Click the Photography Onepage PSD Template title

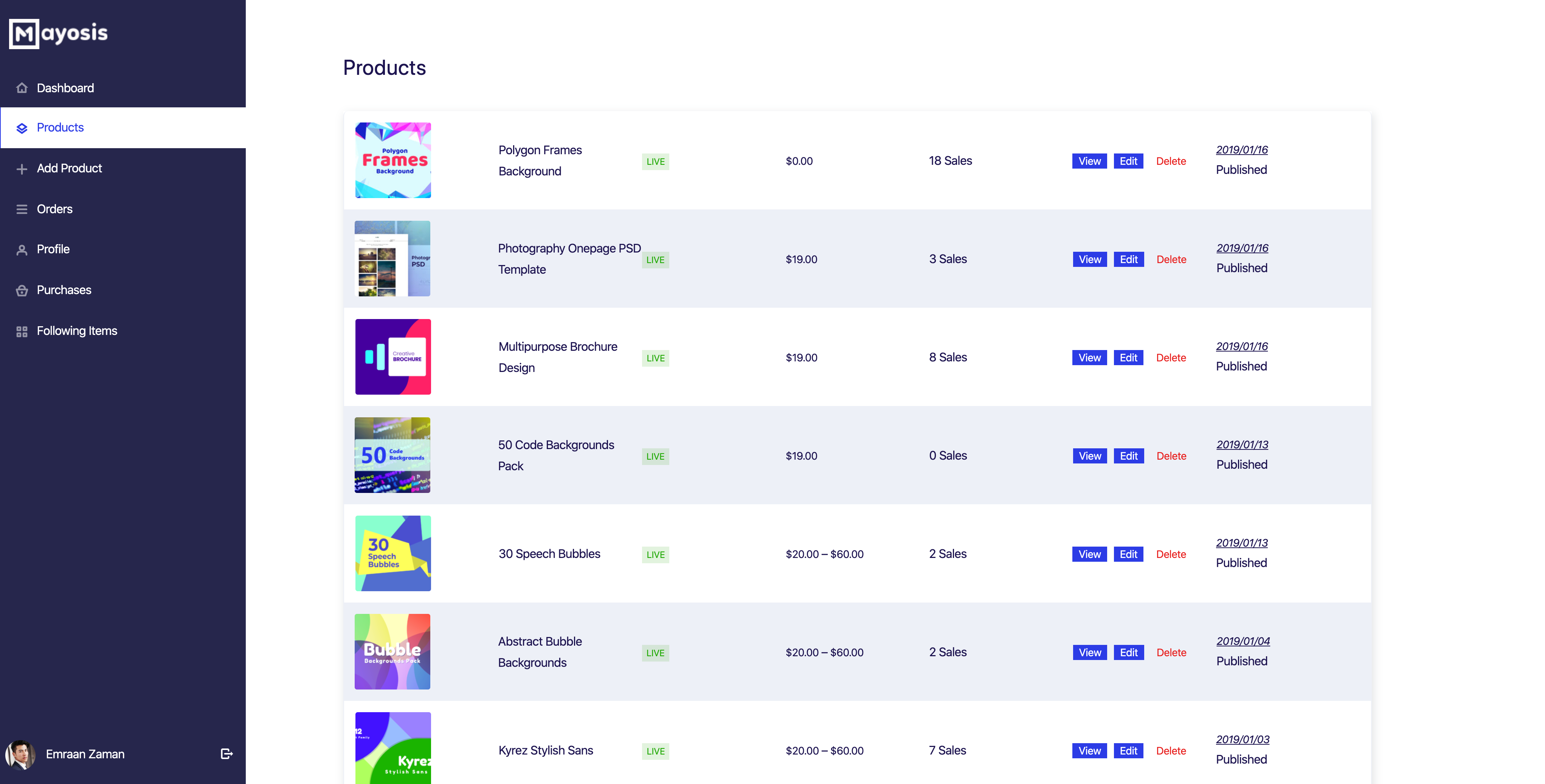click(569, 259)
